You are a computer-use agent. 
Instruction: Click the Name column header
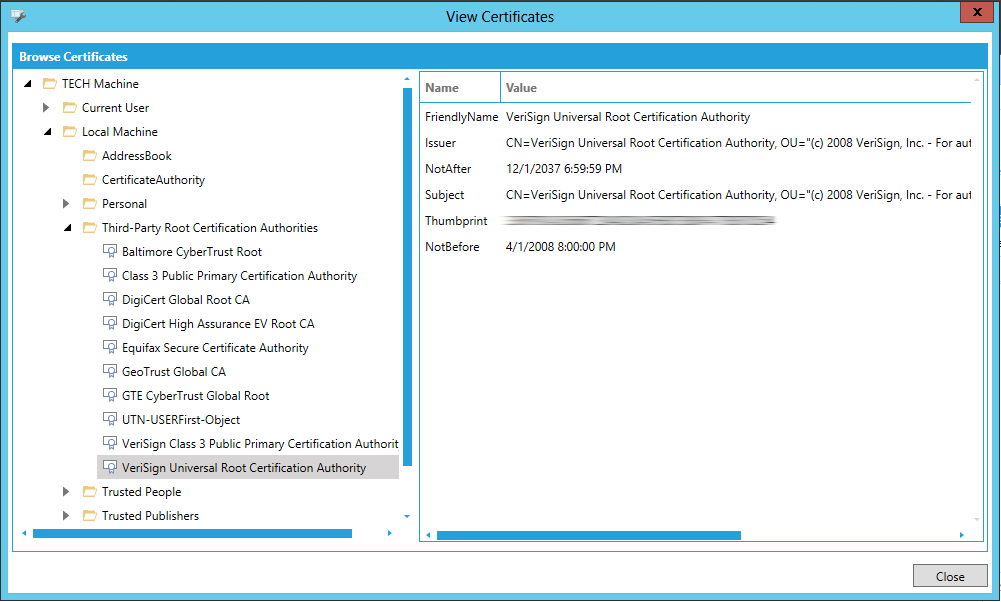(442, 88)
